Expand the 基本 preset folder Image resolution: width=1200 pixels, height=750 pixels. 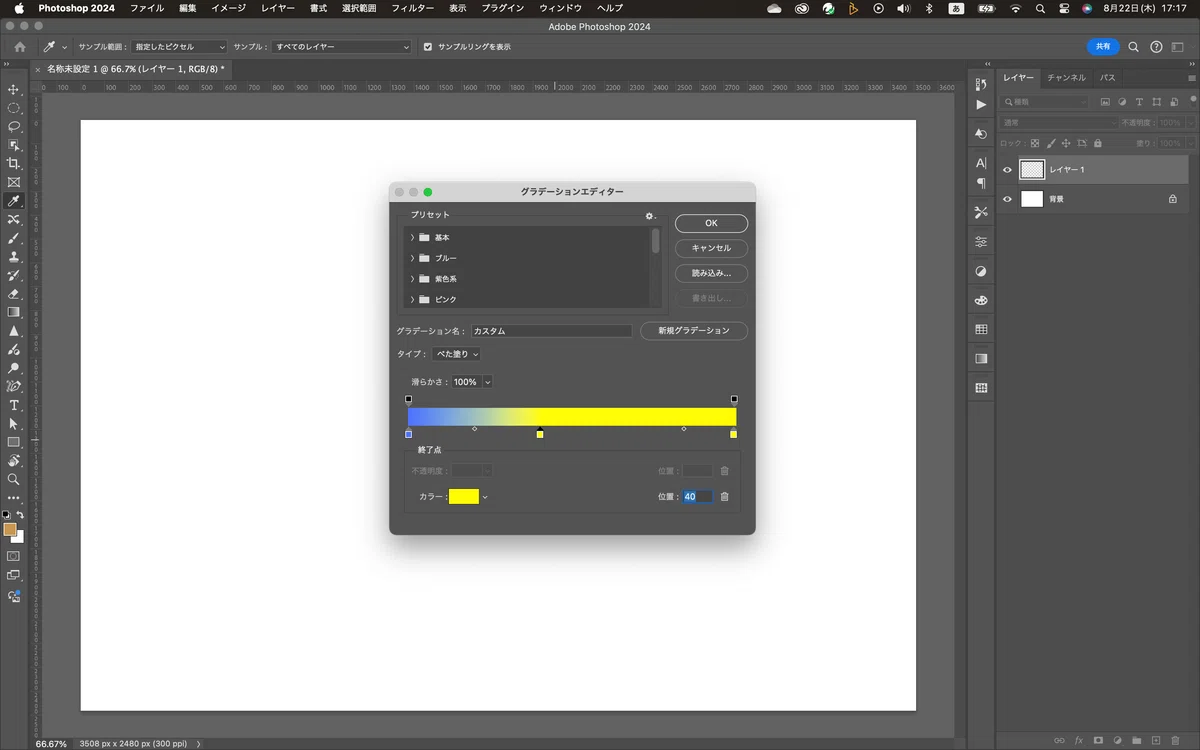[x=412, y=237]
